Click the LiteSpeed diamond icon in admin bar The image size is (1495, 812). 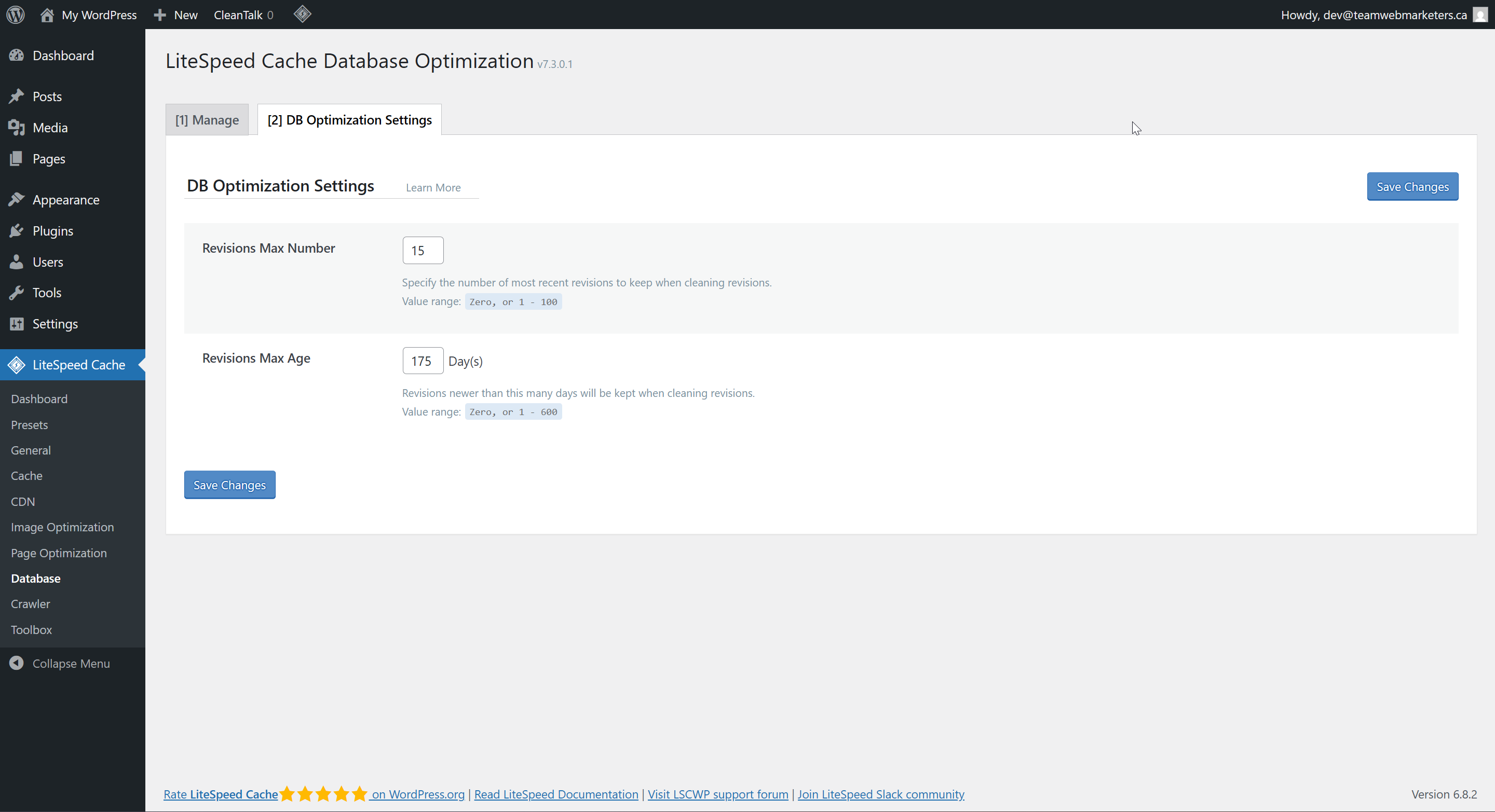302,15
